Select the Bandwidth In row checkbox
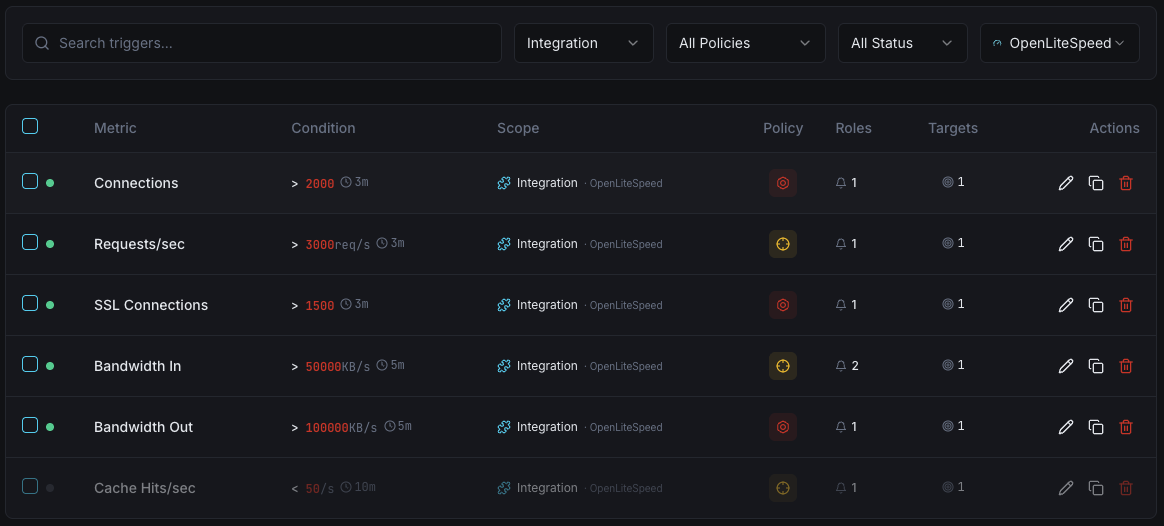 tap(30, 364)
